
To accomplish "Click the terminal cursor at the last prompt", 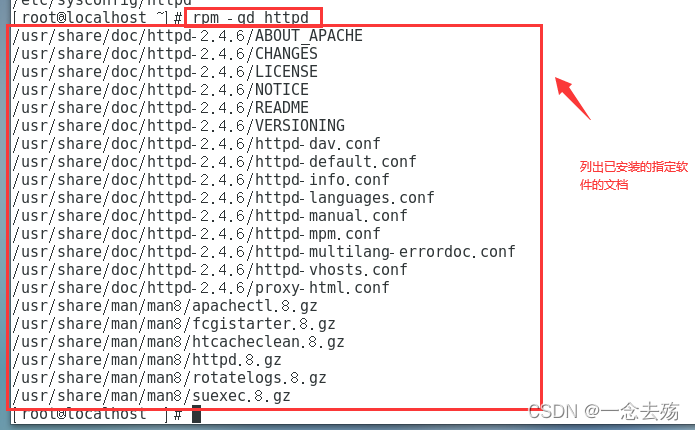I will click(196, 414).
